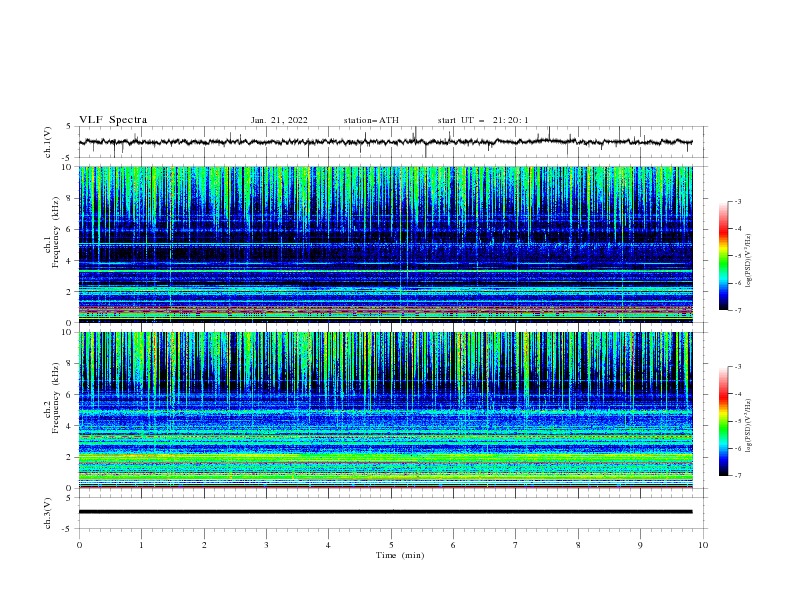Viewport: 792px width, 612px height.
Task: Click time axis tick label "7"
Action: [x=516, y=545]
